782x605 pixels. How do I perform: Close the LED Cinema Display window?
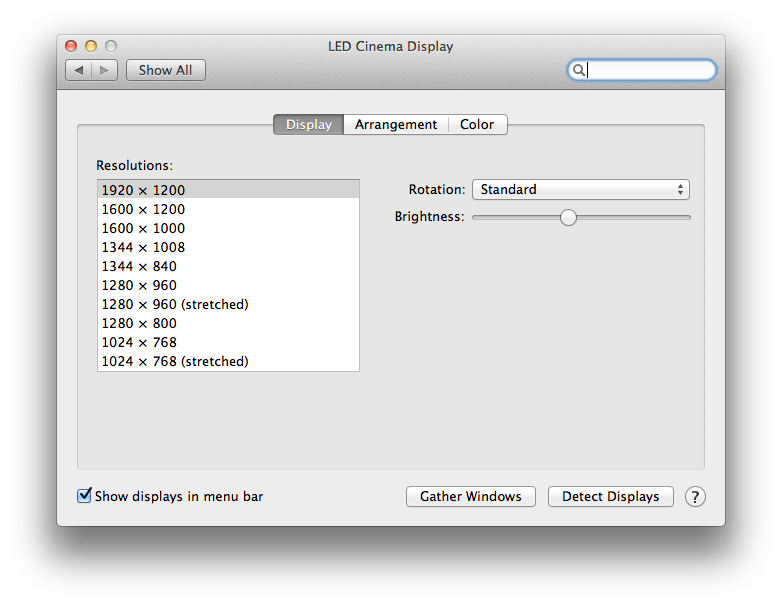coord(71,46)
